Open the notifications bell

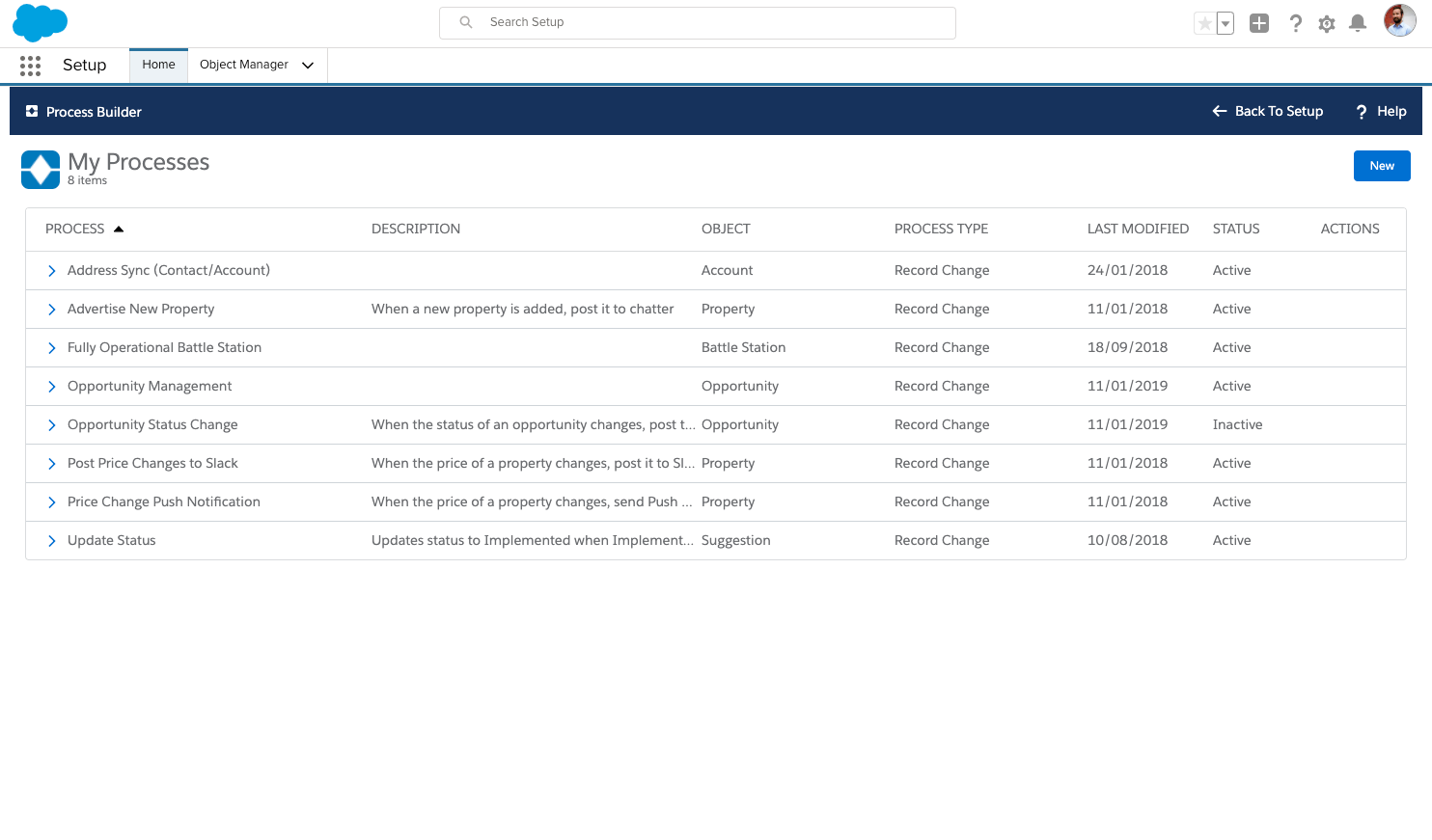(x=1358, y=23)
